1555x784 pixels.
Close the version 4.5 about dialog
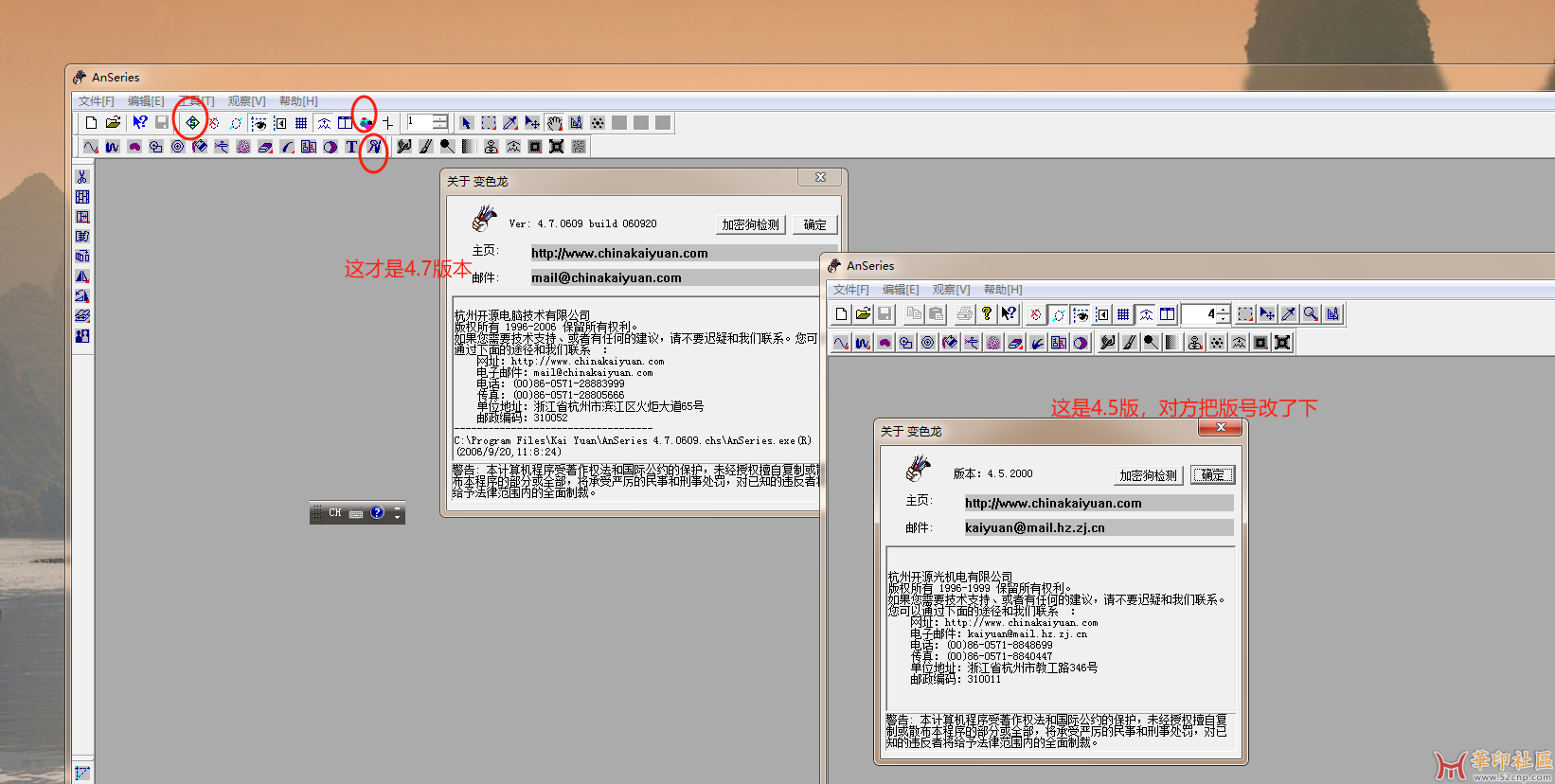point(1221,428)
